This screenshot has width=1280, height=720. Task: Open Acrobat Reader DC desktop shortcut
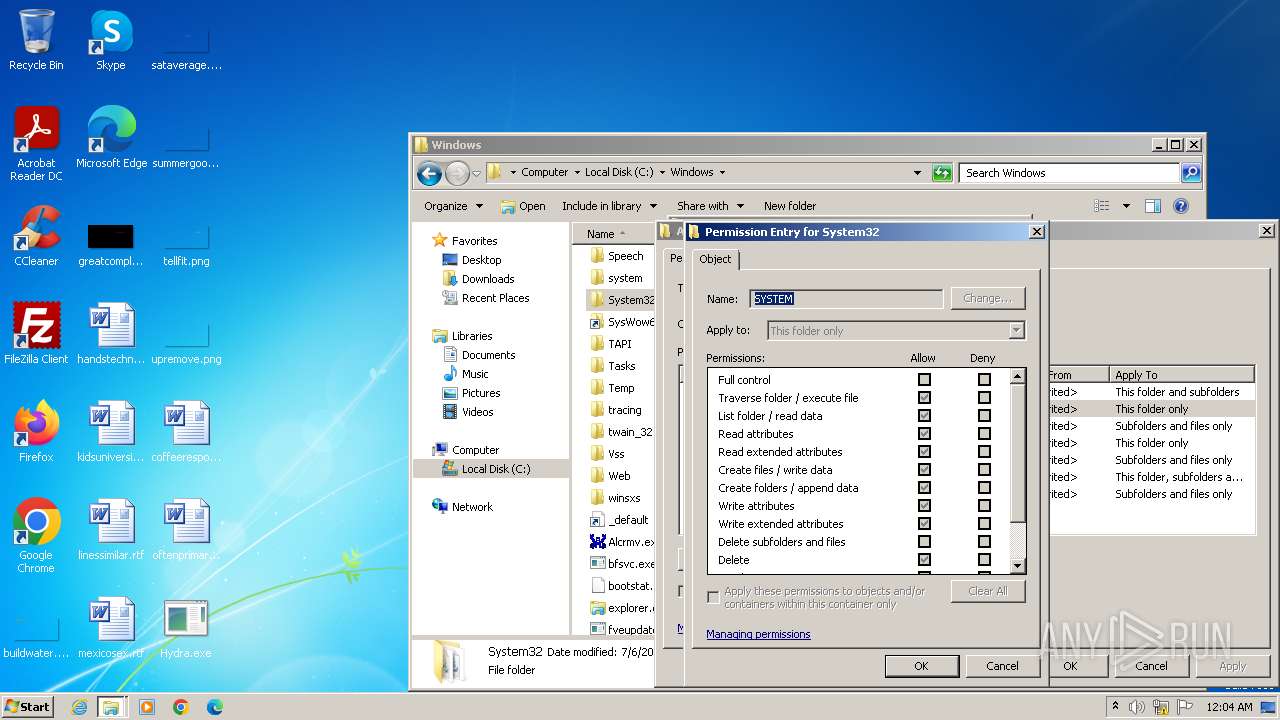coord(36,144)
